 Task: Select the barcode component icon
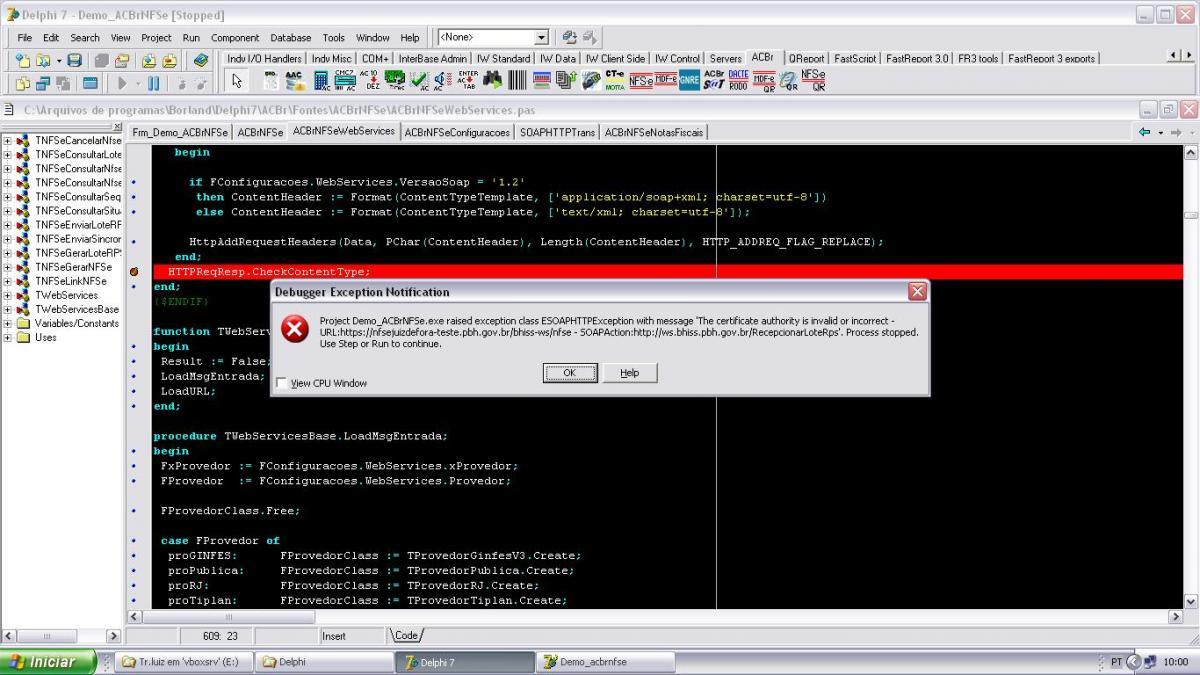click(516, 81)
